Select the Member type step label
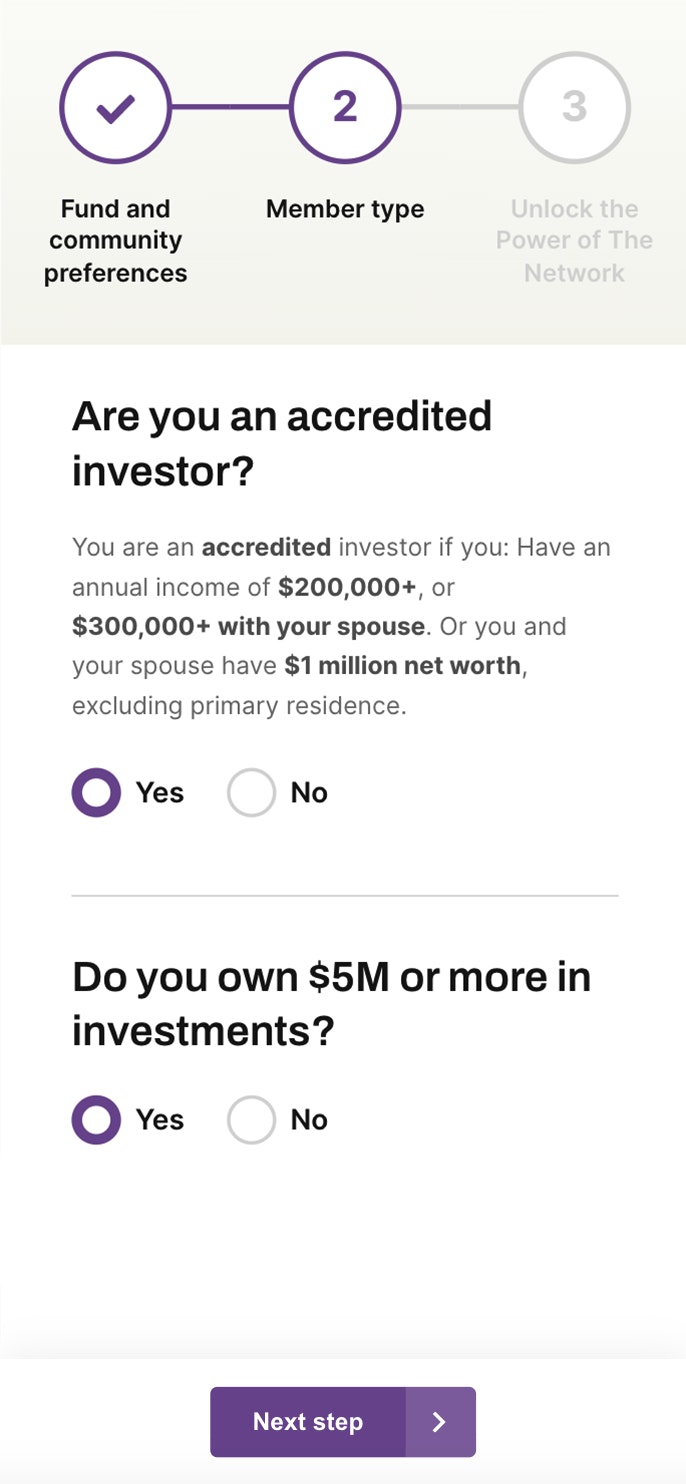The height and width of the screenshot is (1484, 686). (x=344, y=209)
